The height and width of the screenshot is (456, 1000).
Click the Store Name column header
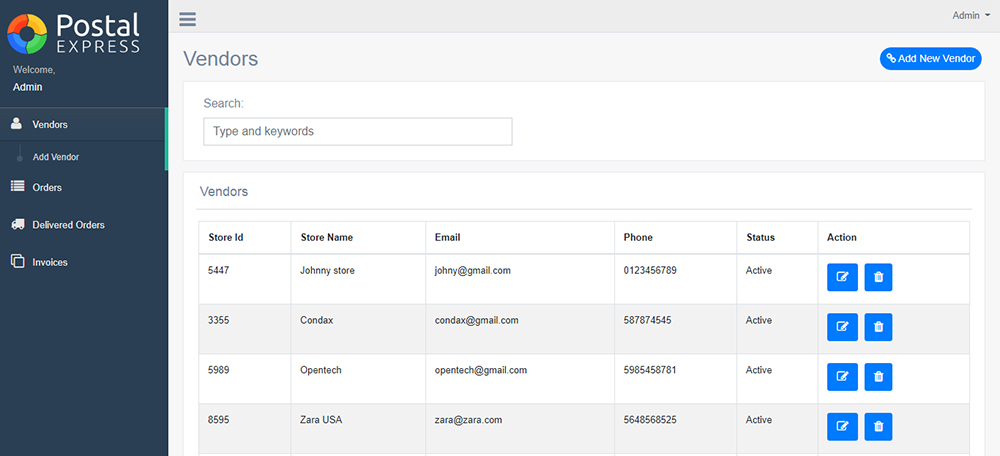(x=327, y=237)
